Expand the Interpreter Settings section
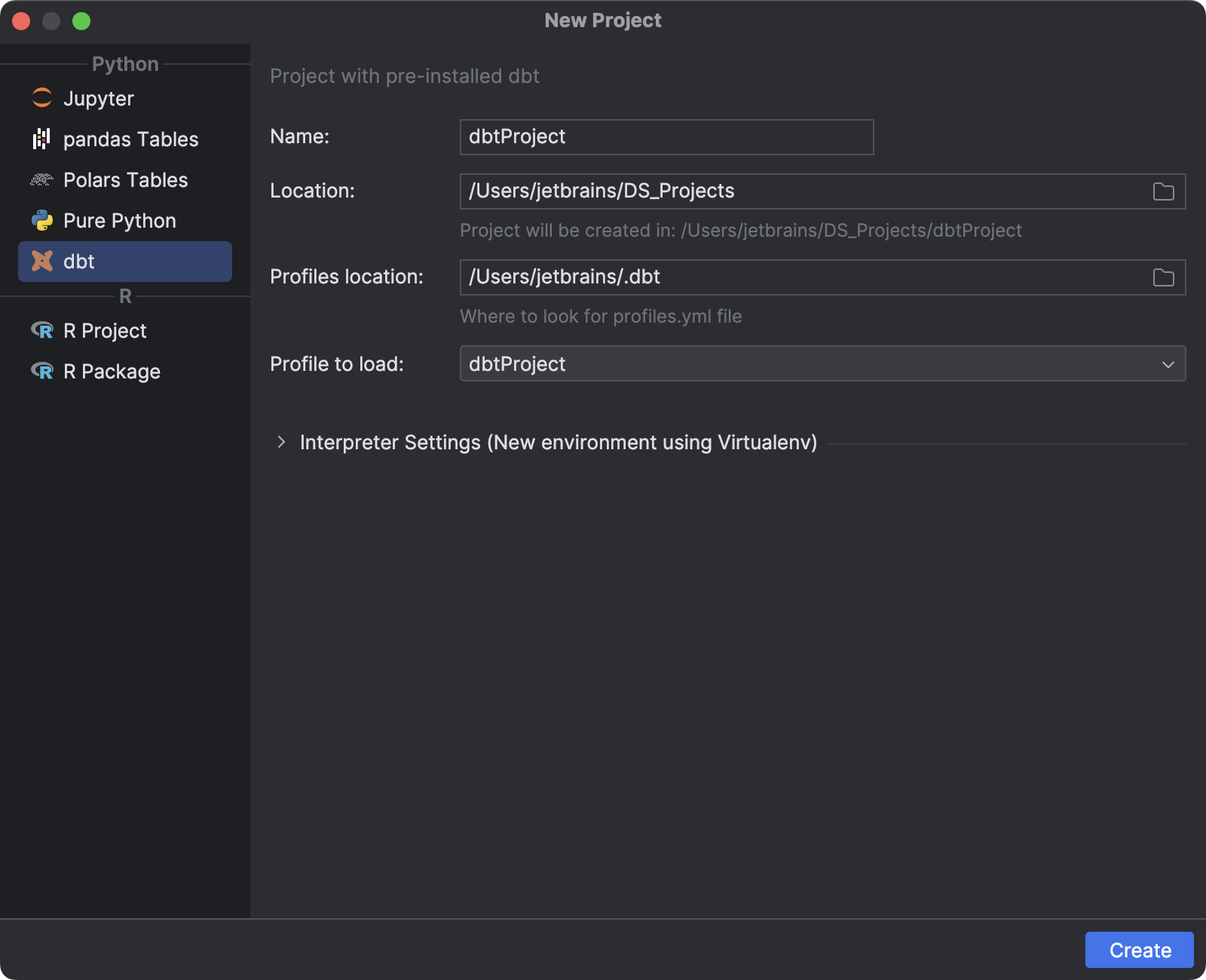Screen dimensions: 1206x980 tap(282, 443)
